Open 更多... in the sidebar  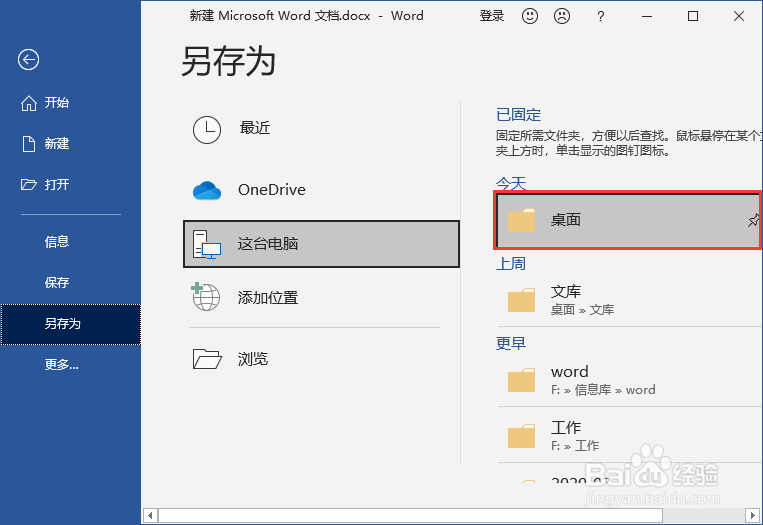71,364
